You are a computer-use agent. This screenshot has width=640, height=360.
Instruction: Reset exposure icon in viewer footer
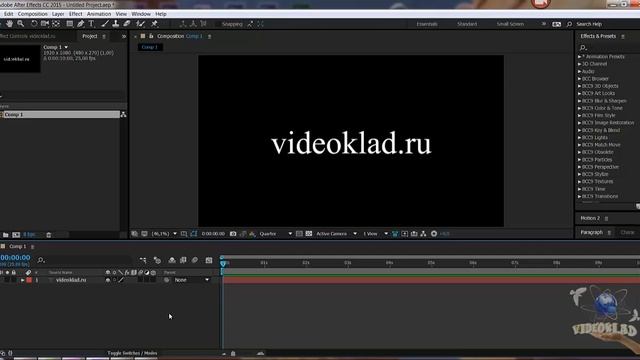click(x=434, y=234)
